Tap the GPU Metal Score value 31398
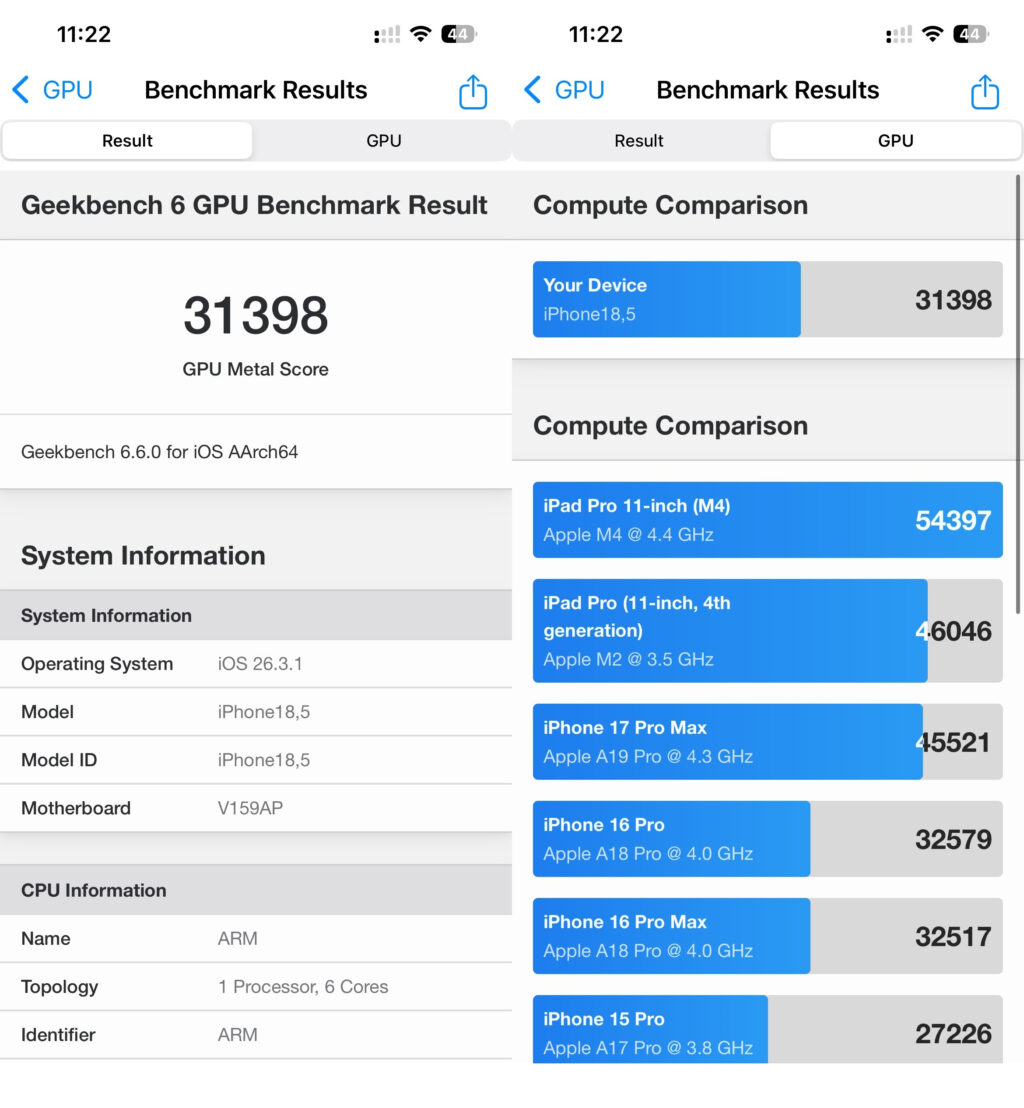 (x=255, y=316)
